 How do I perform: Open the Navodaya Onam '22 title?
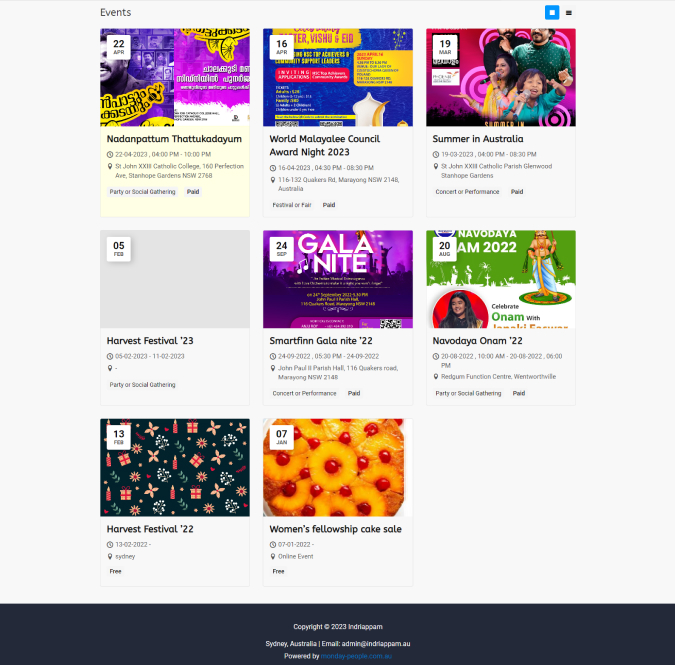coord(477,341)
